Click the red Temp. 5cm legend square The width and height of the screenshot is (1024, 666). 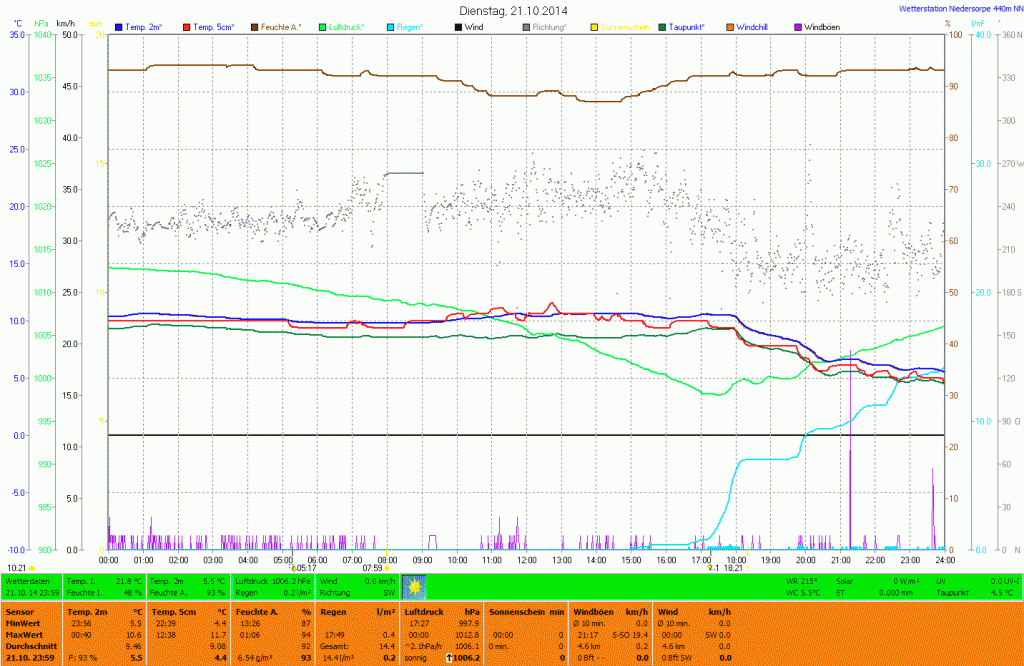click(187, 26)
